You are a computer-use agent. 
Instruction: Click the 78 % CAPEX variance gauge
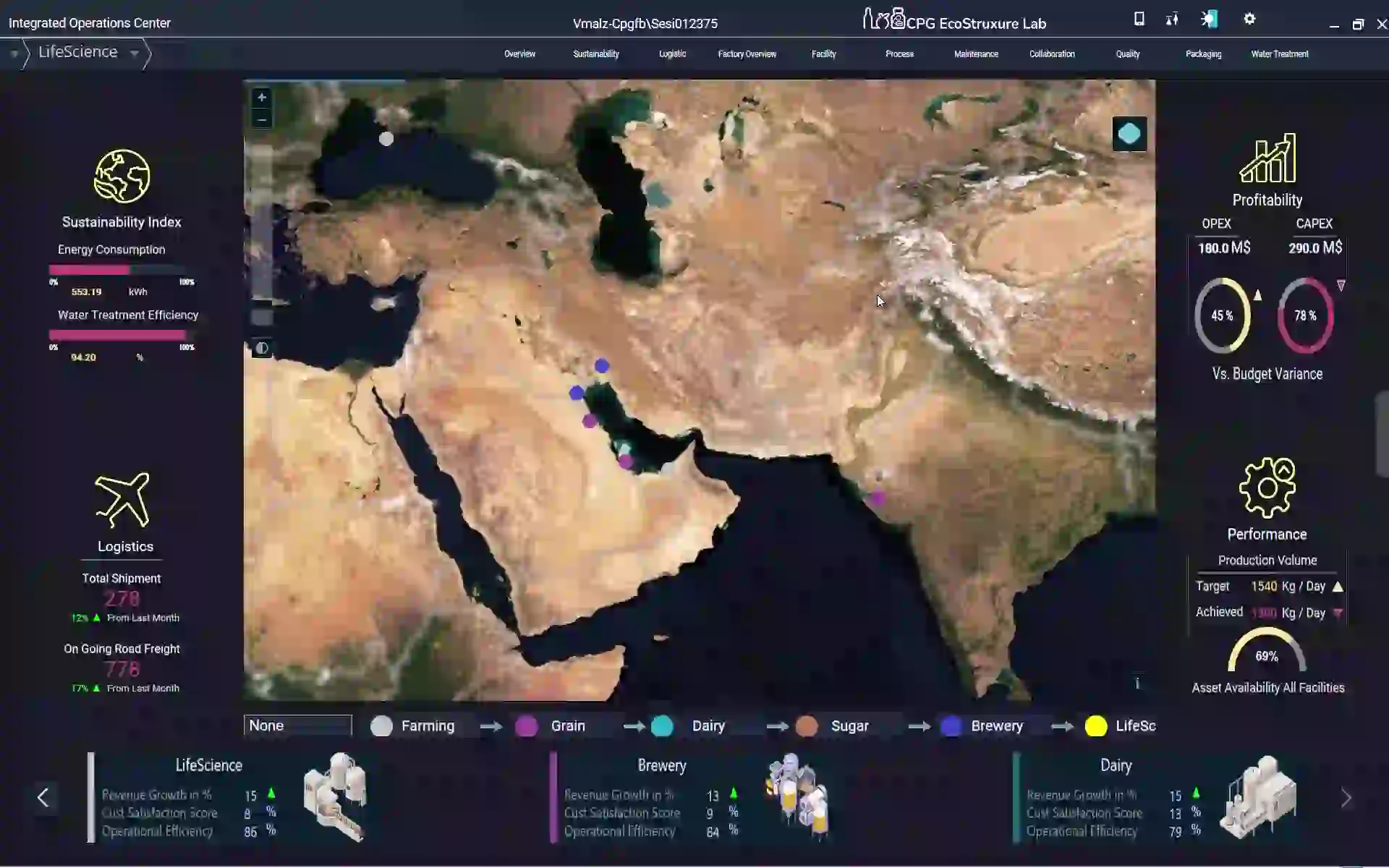click(1306, 315)
